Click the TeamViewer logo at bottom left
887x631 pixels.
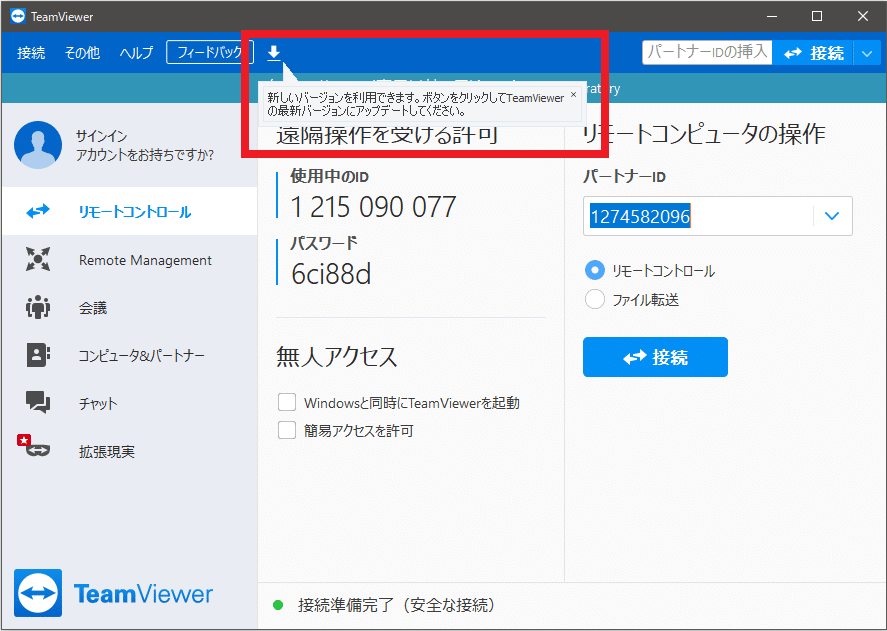coord(114,593)
